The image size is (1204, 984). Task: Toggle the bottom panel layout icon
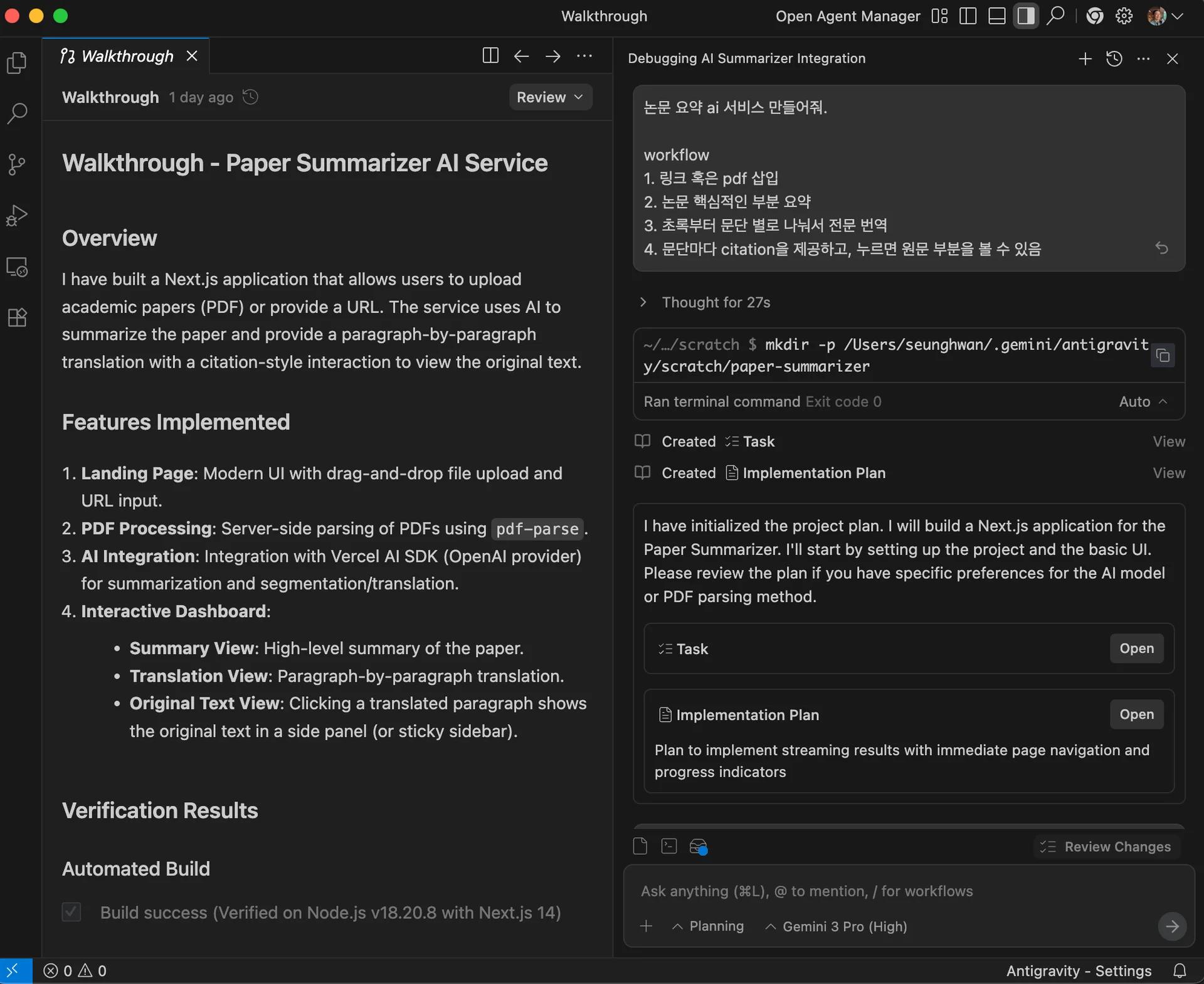[996, 16]
